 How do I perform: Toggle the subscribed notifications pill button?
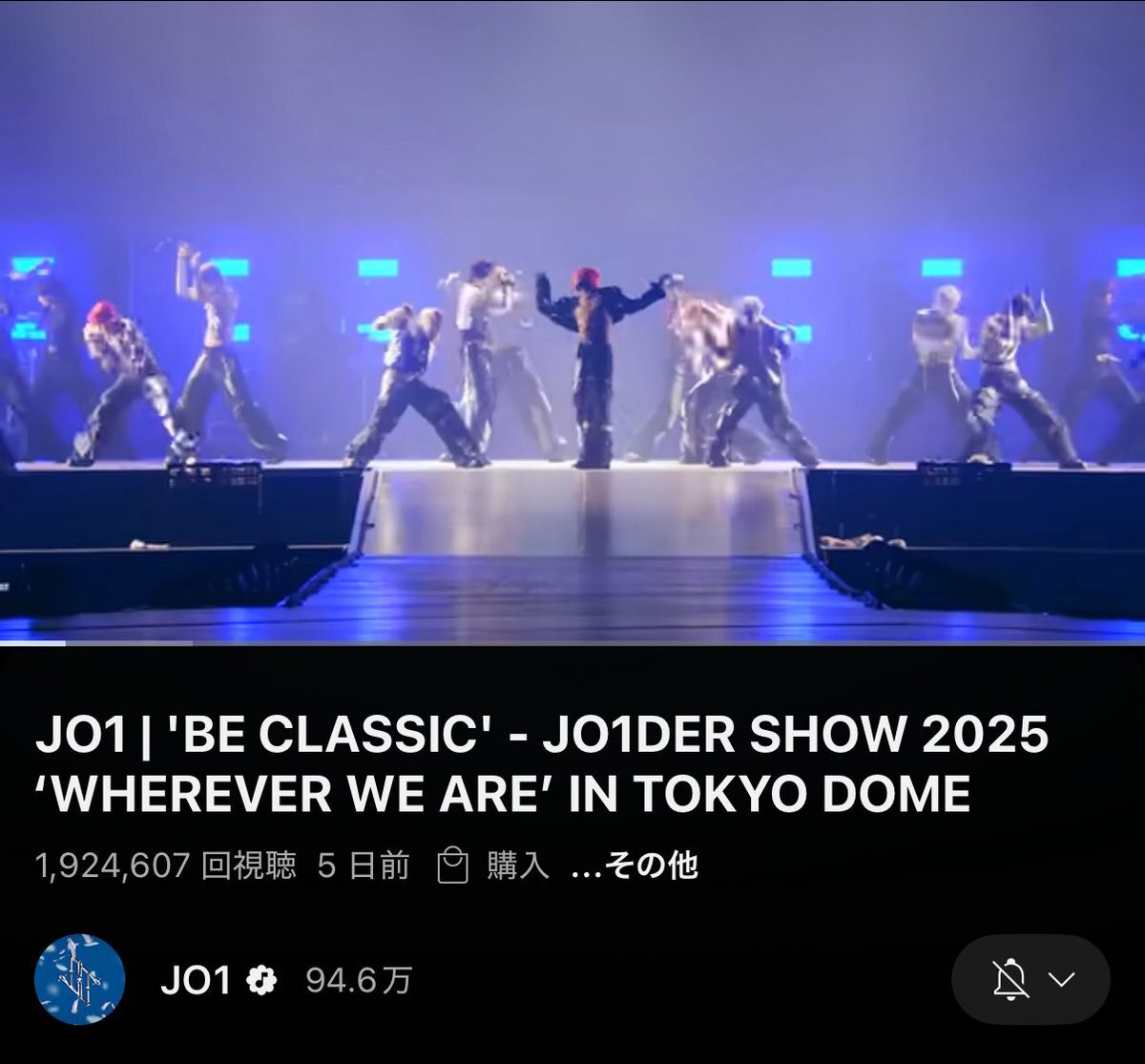pyautogui.click(x=1030, y=979)
